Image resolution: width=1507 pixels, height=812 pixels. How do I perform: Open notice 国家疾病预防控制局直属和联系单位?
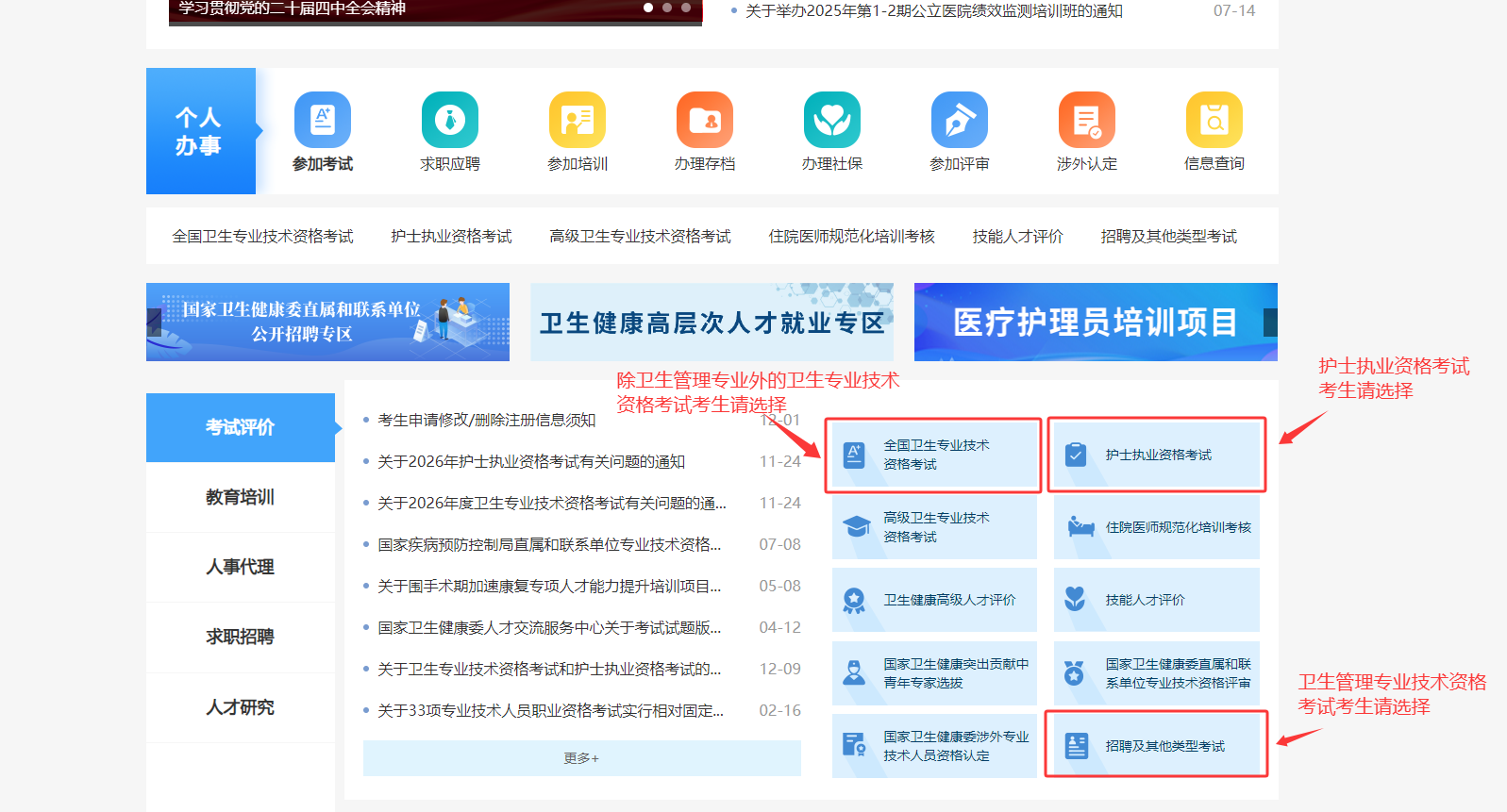click(549, 544)
